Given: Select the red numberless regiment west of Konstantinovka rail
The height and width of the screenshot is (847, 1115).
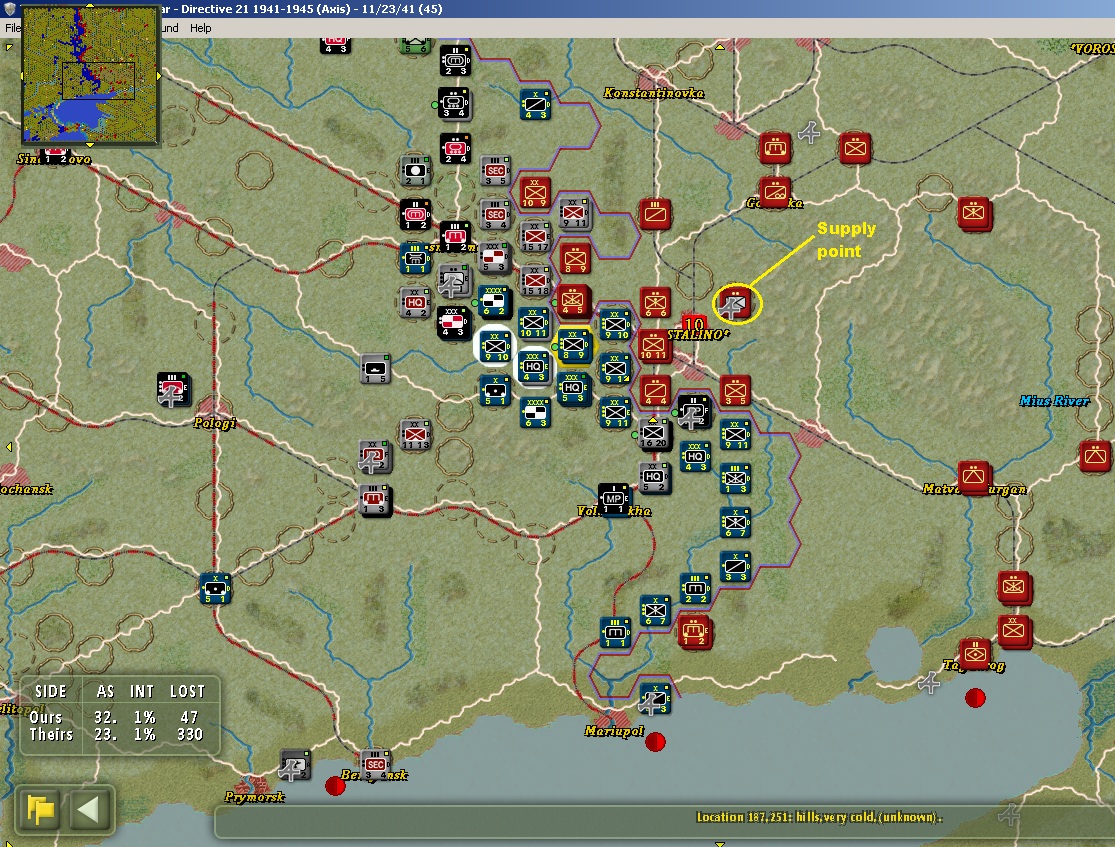Looking at the screenshot, I should coord(655,215).
